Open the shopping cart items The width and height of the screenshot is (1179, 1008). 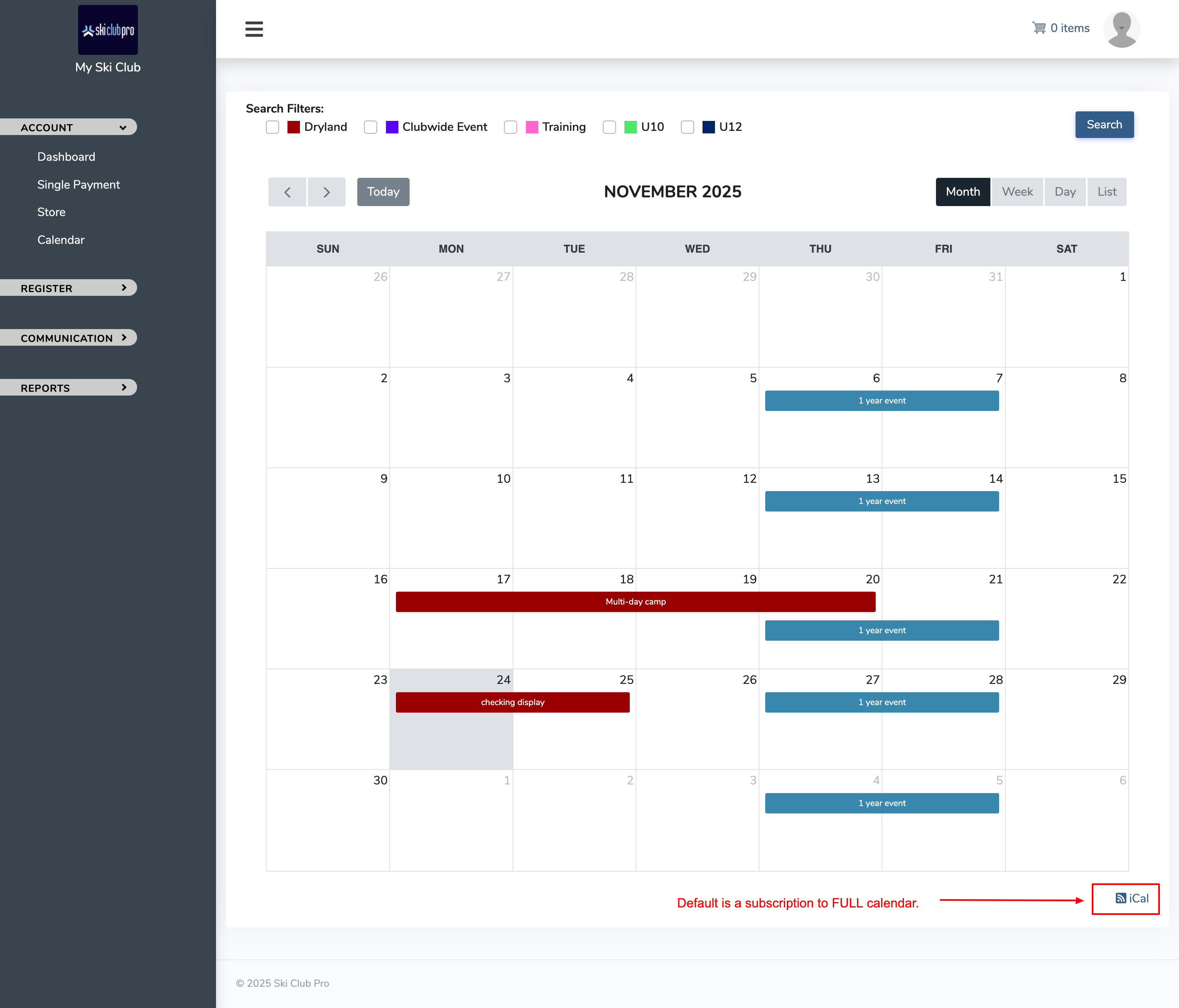point(1061,28)
